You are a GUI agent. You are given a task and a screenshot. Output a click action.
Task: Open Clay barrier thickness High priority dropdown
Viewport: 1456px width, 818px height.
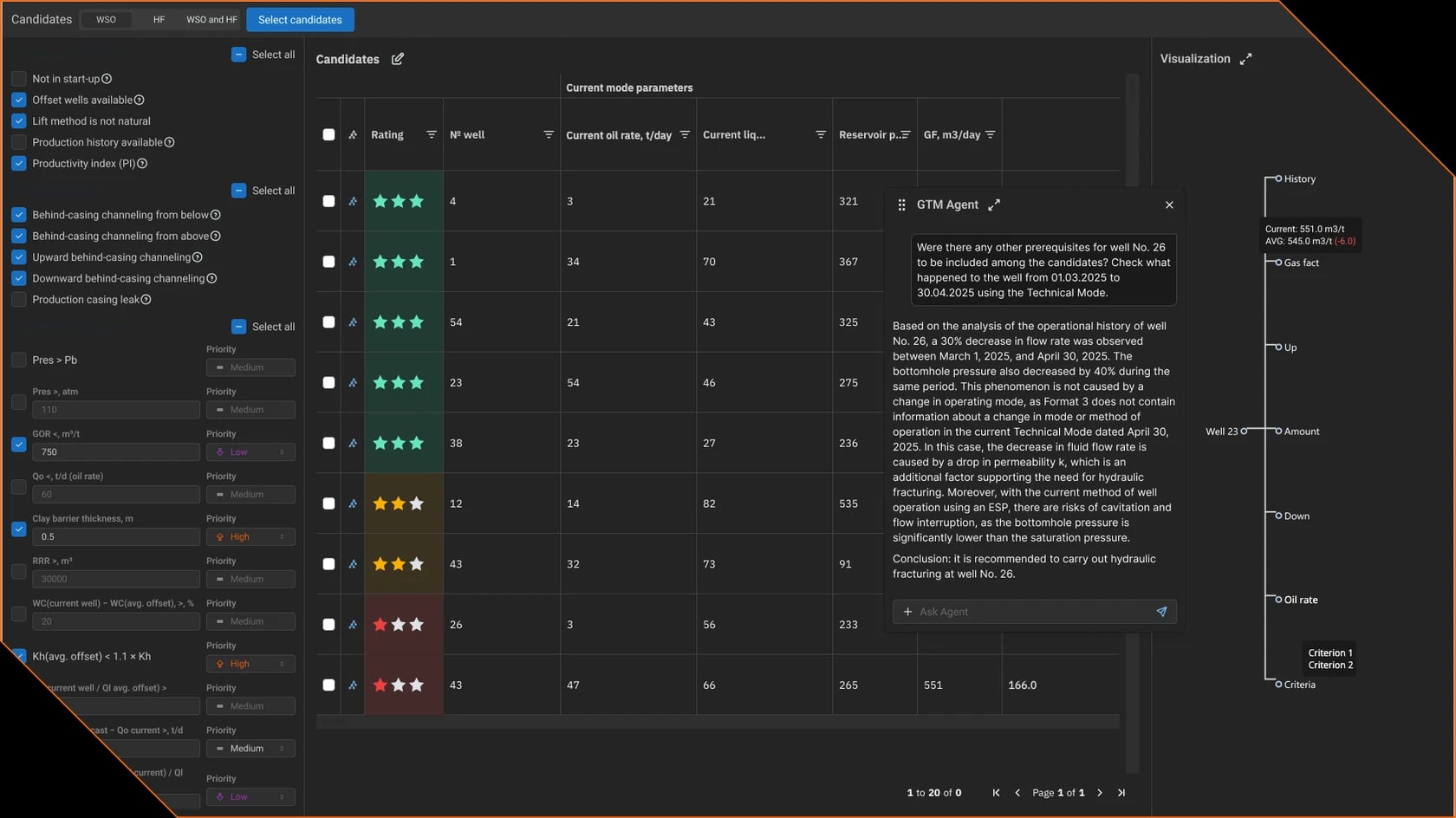coord(250,537)
